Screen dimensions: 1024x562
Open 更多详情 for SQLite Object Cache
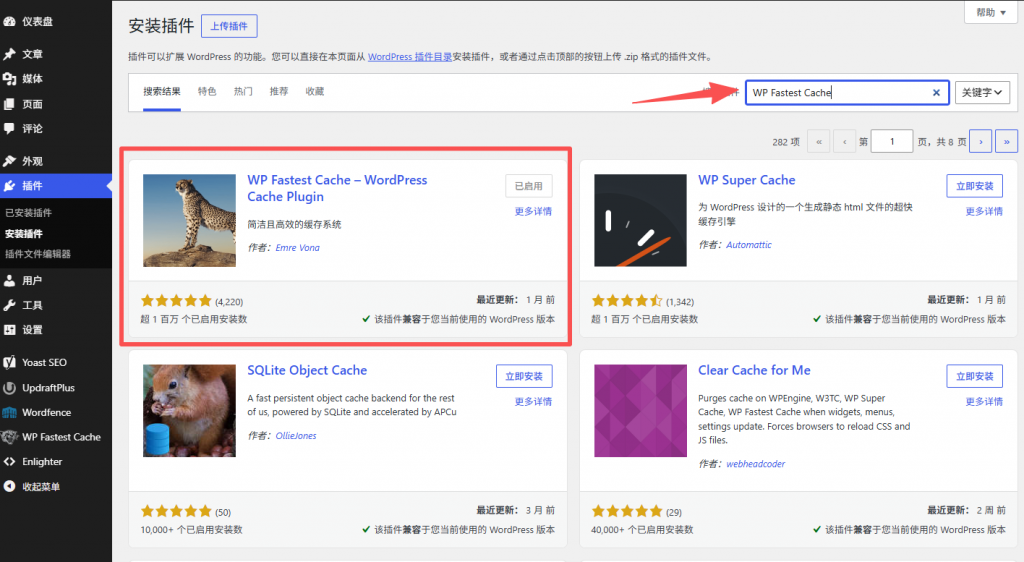[x=534, y=401]
